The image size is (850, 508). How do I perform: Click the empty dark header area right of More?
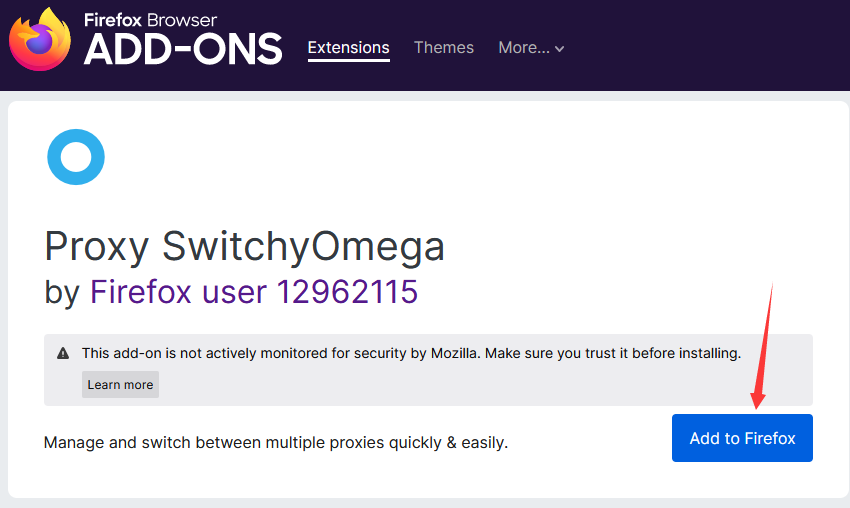(705, 46)
